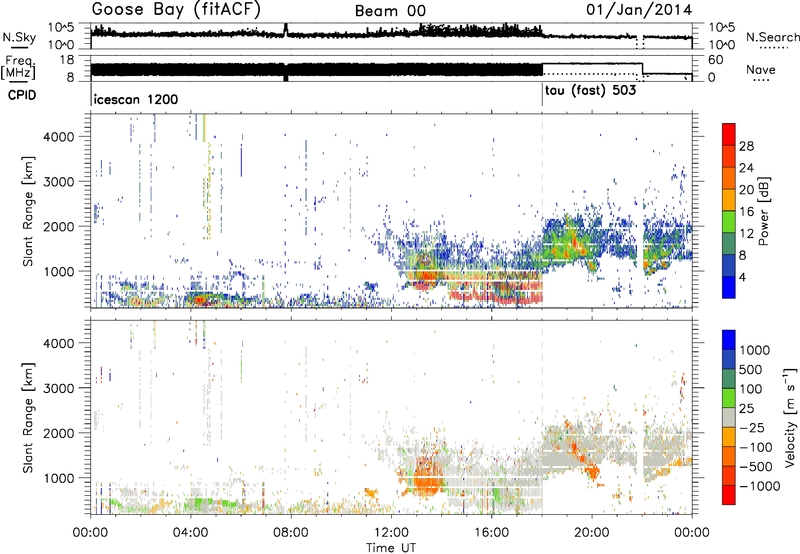Pick the Velocity color bar segment above 1000

tap(729, 340)
